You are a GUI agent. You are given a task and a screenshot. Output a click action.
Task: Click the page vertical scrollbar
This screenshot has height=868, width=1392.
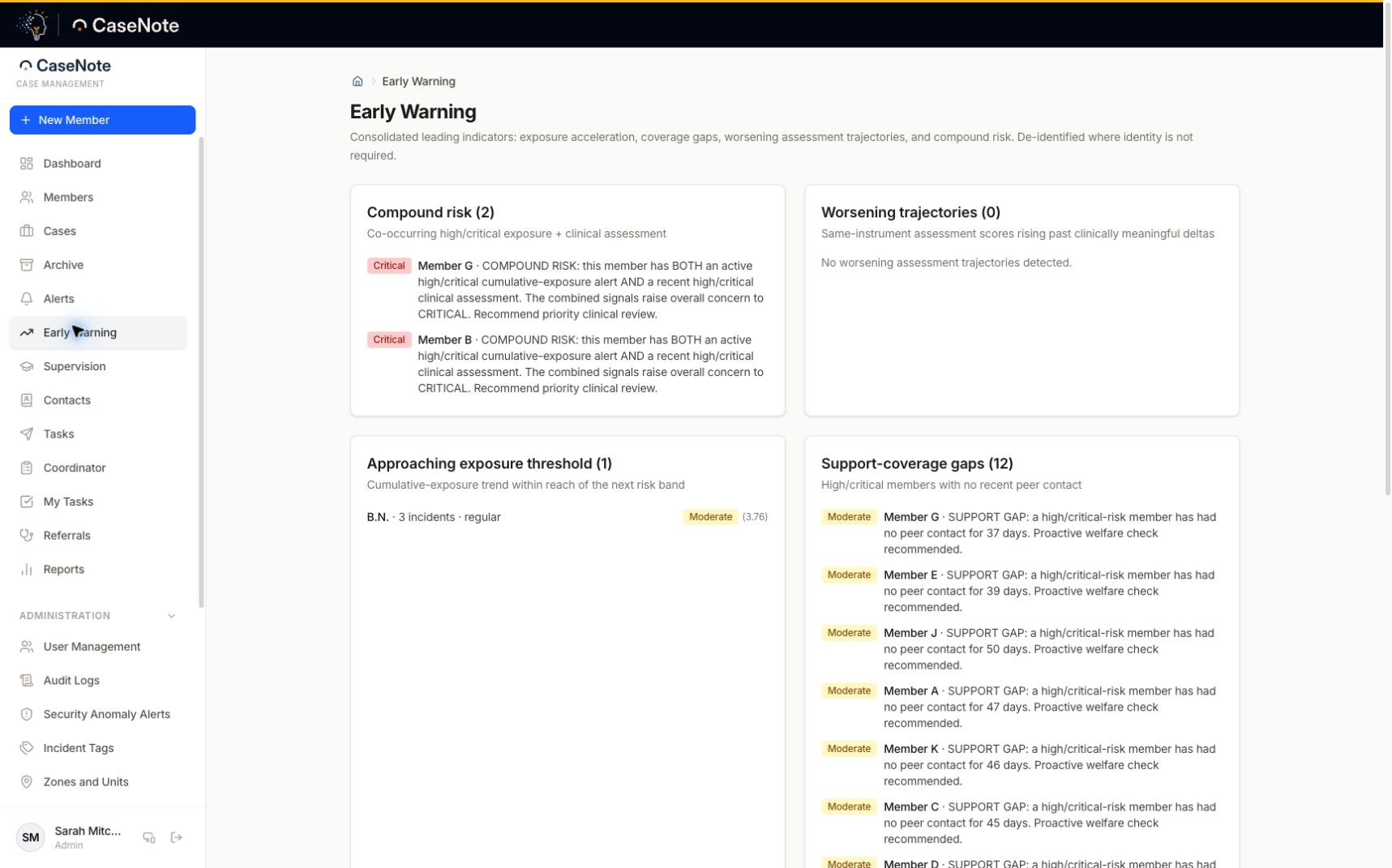click(x=1387, y=247)
